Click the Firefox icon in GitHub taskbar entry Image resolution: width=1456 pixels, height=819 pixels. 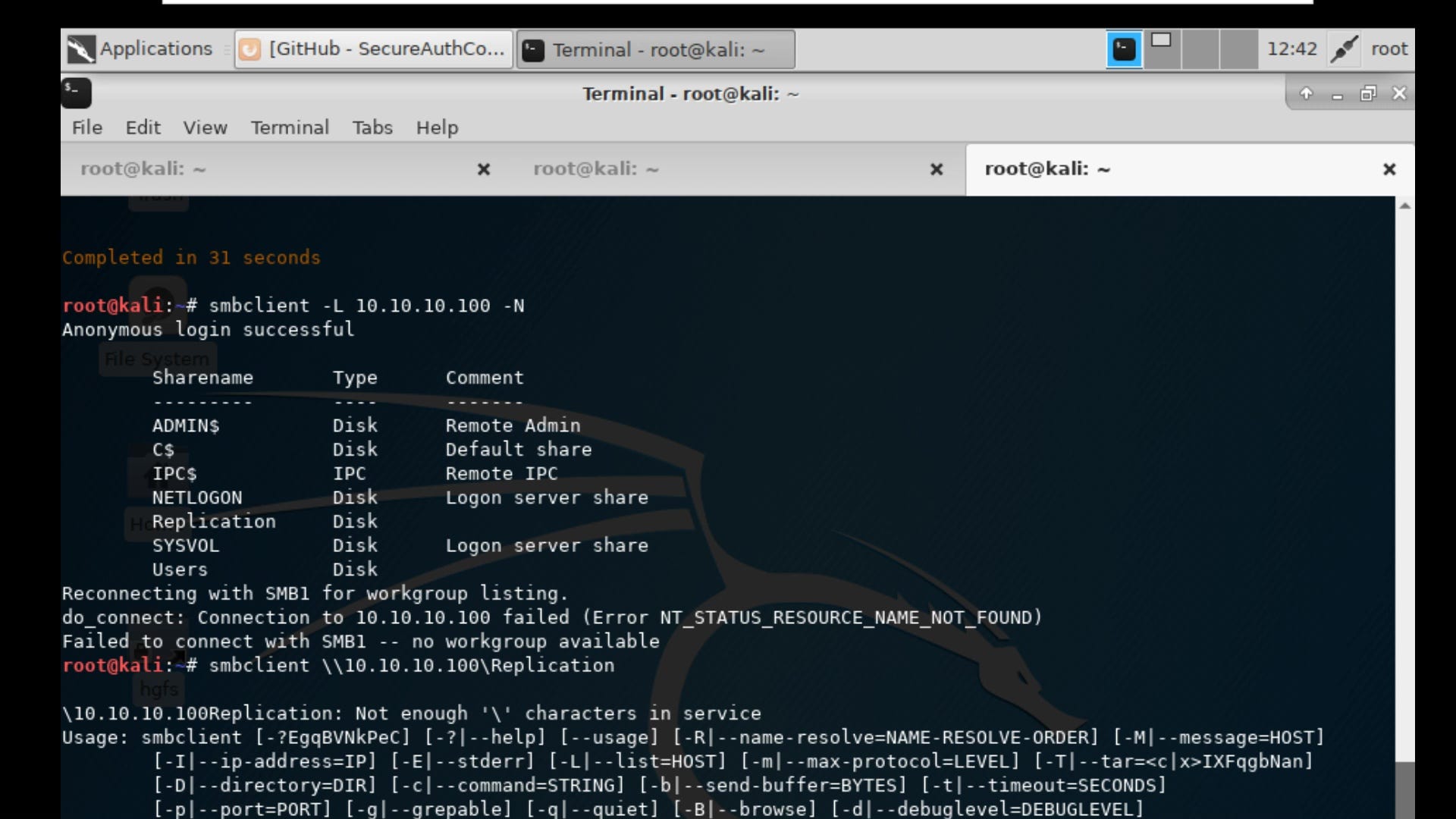(249, 49)
